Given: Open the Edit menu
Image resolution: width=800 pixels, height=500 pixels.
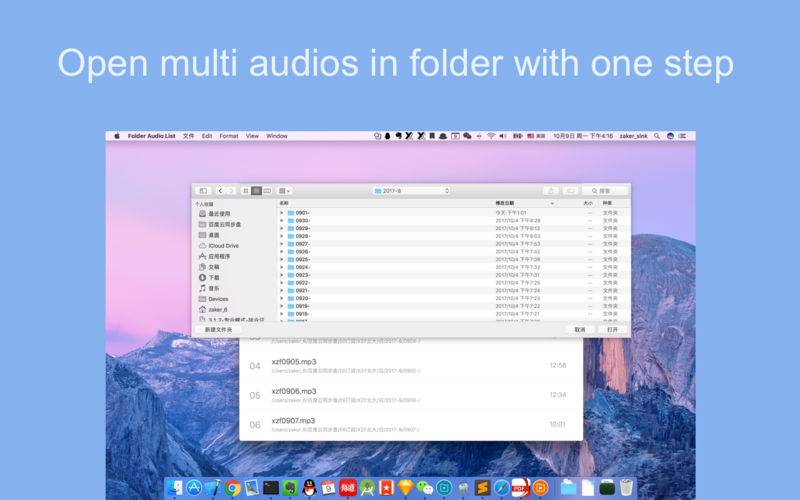Looking at the screenshot, I should [207, 136].
